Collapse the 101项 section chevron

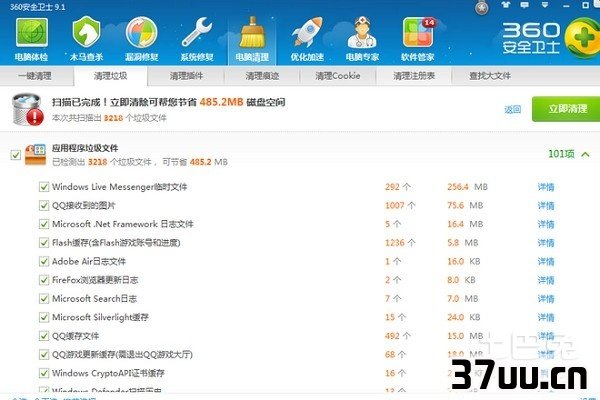point(585,154)
